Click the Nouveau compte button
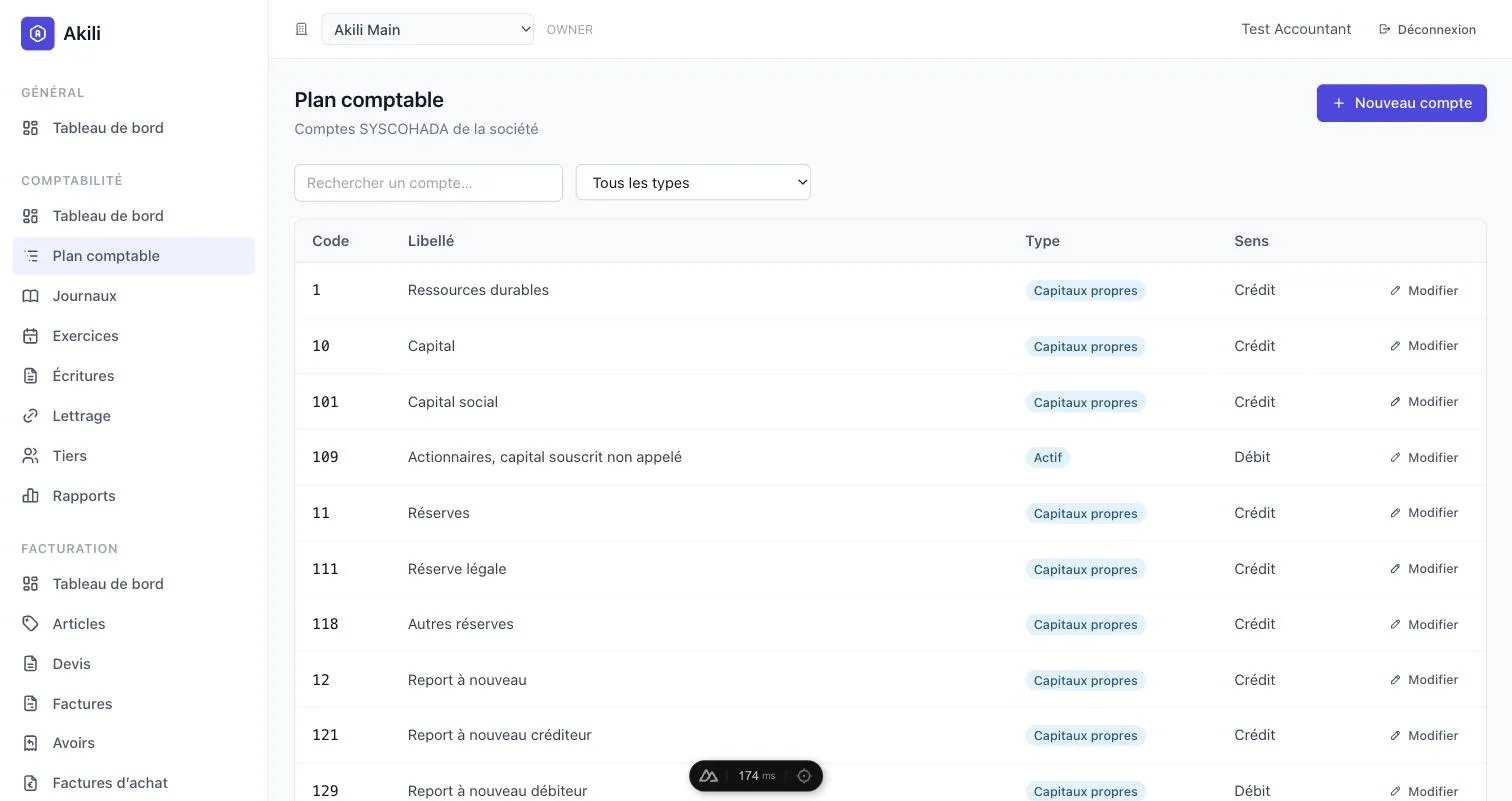This screenshot has height=801, width=1512. [1401, 103]
